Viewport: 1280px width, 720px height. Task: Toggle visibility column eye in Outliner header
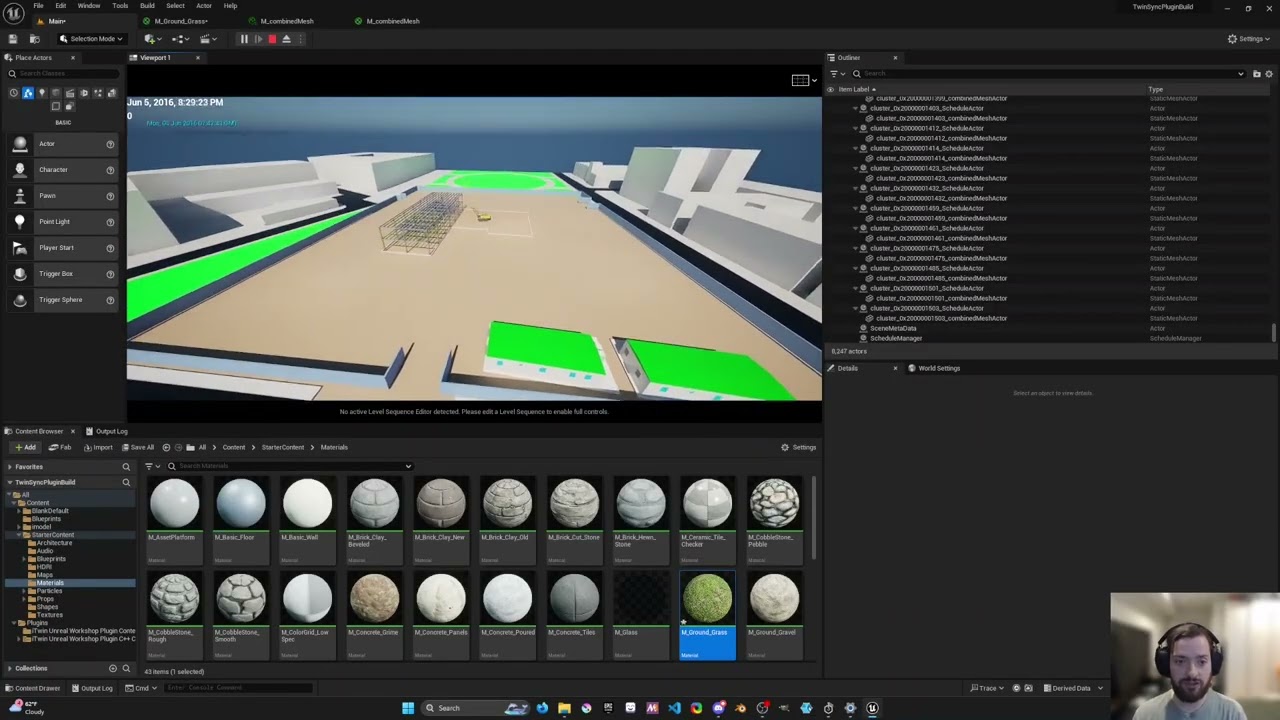[x=830, y=89]
